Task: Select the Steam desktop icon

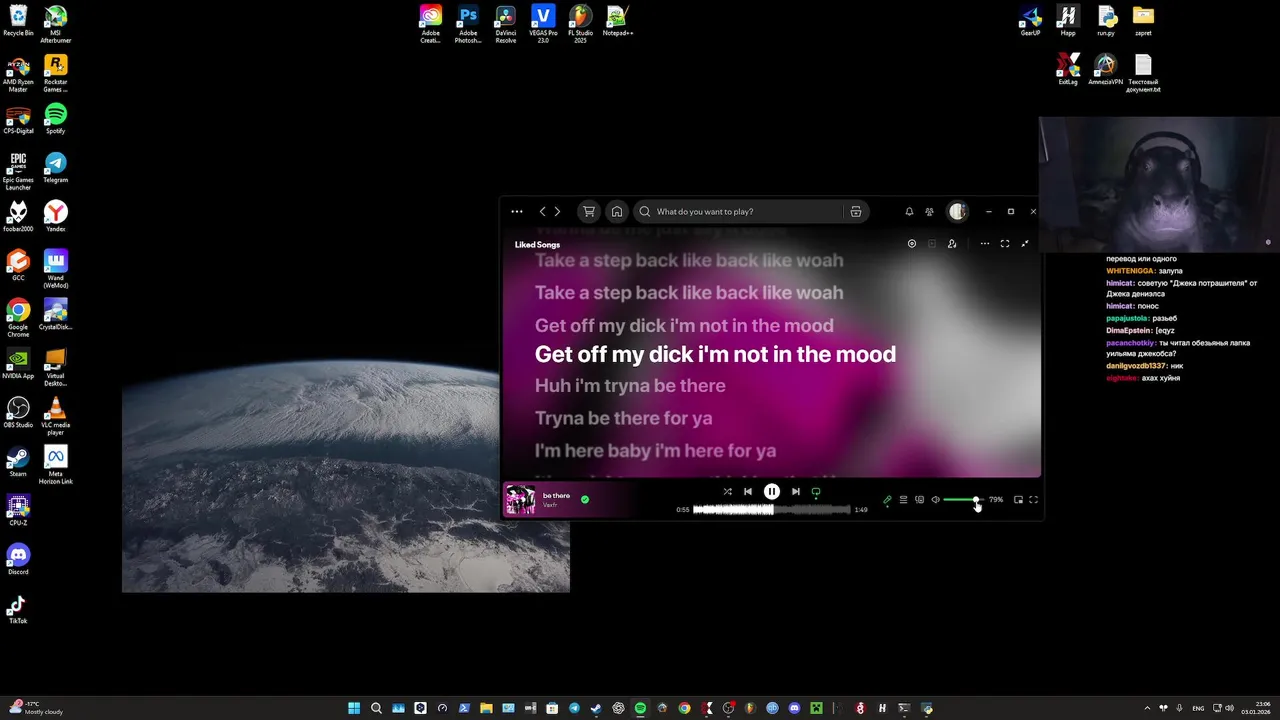Action: coord(18,462)
